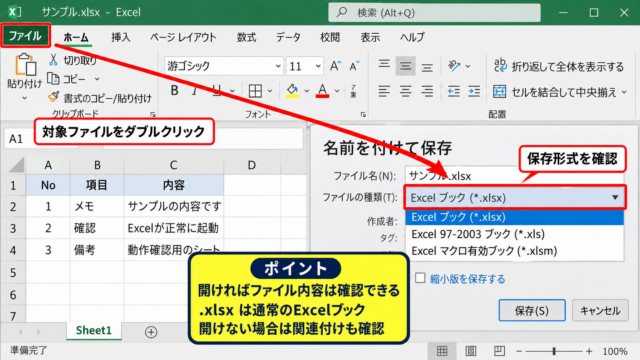Open the font size 11 dropdown

pyautogui.click(x=318, y=66)
